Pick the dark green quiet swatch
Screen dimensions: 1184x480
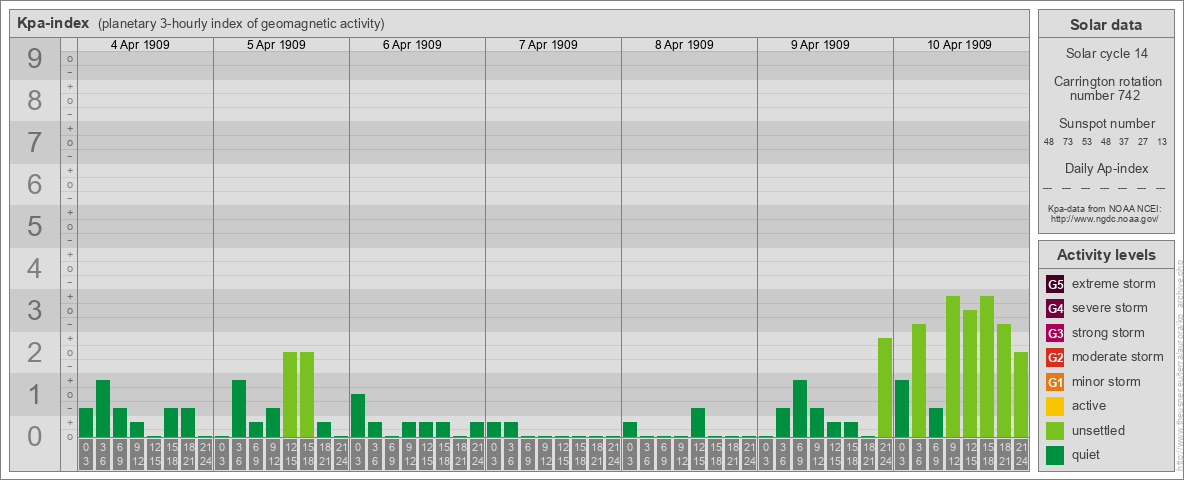tap(1055, 455)
